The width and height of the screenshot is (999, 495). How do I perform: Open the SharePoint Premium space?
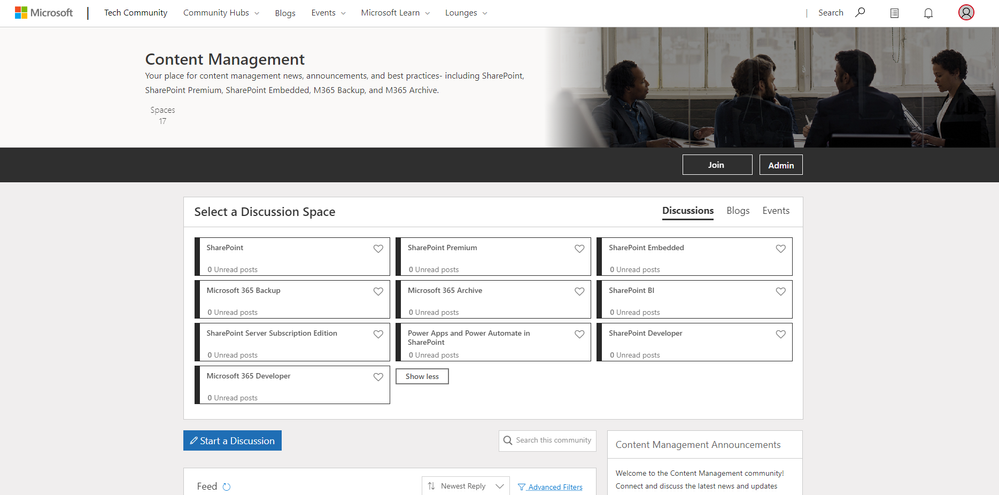pos(493,256)
